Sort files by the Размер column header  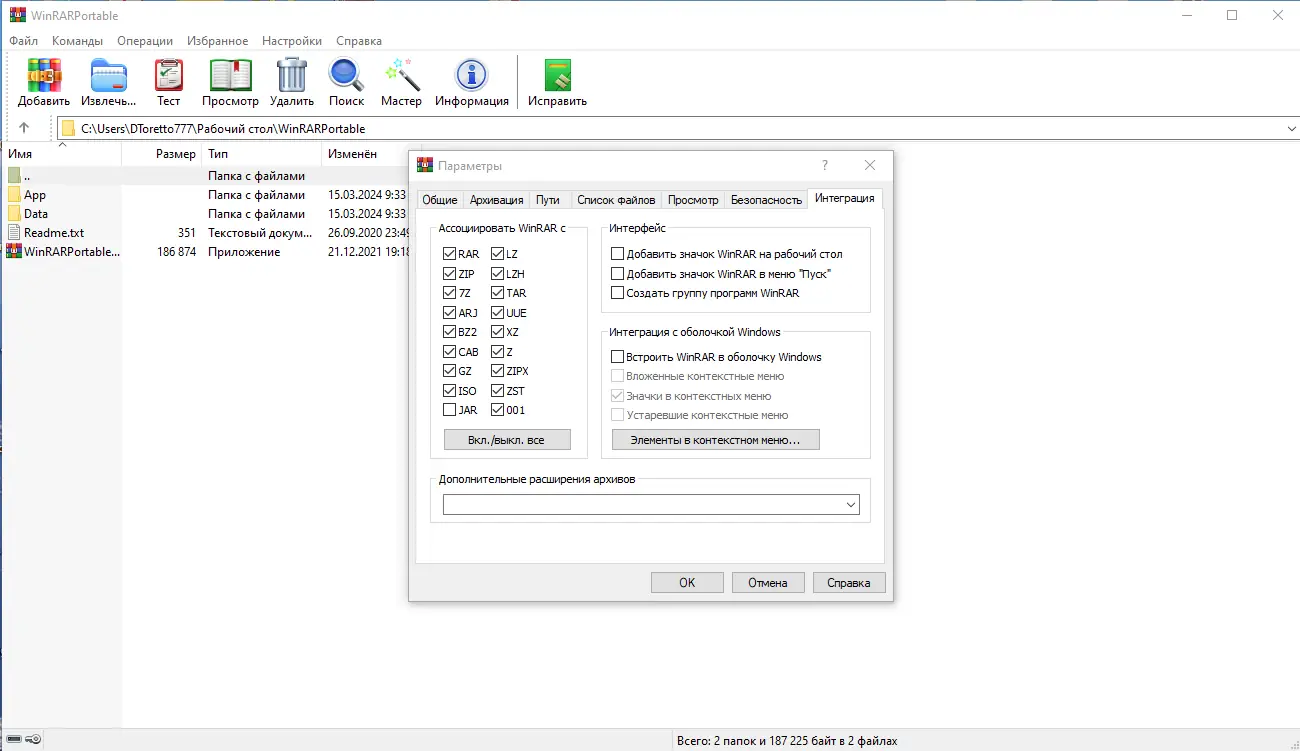point(161,154)
